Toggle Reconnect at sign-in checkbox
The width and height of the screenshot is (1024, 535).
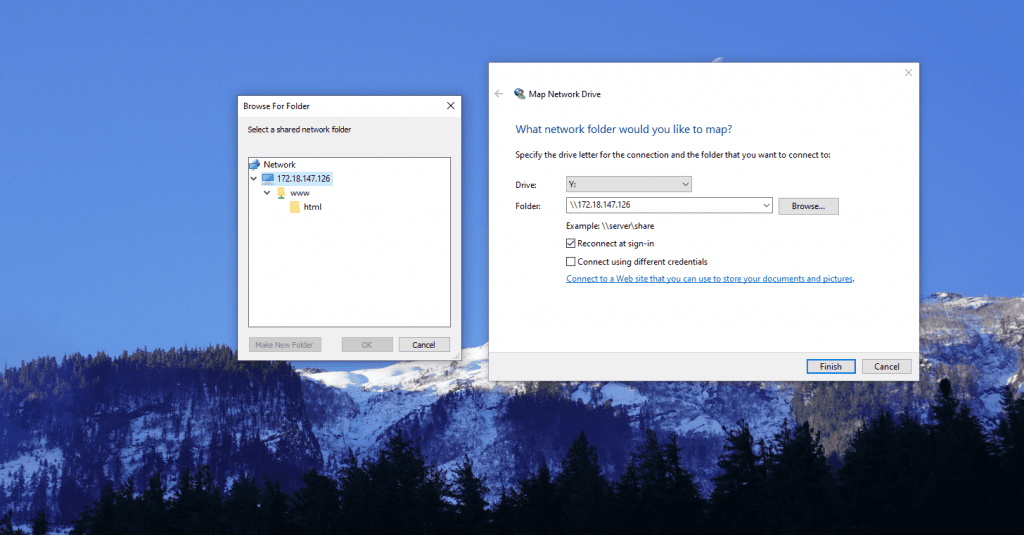click(571, 243)
